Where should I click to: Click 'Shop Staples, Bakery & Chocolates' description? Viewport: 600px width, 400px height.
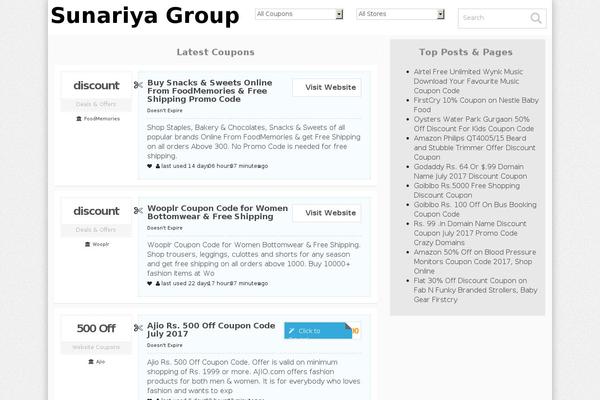tap(254, 142)
